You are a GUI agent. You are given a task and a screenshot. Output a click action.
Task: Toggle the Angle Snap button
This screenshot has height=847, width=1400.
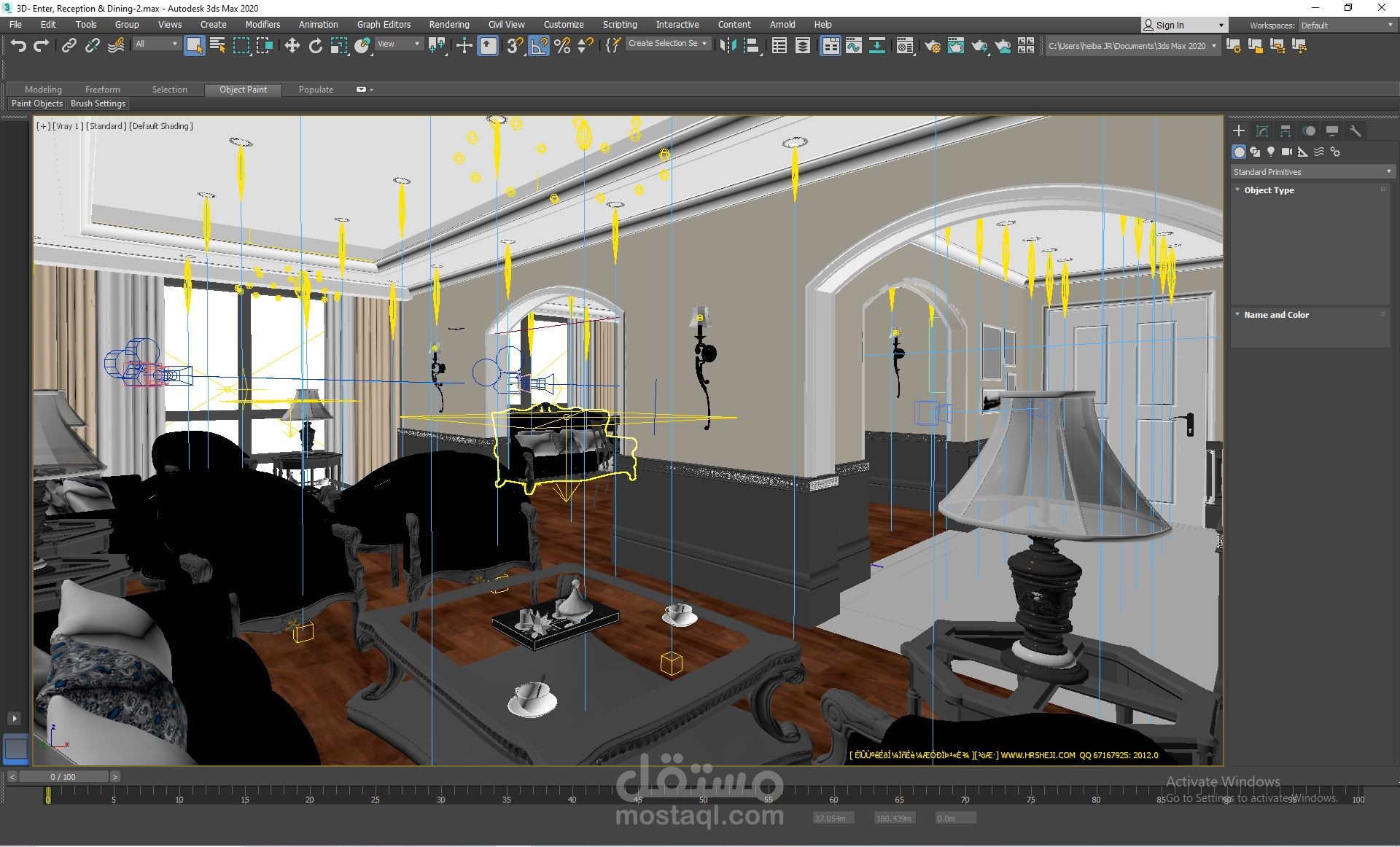click(x=539, y=46)
